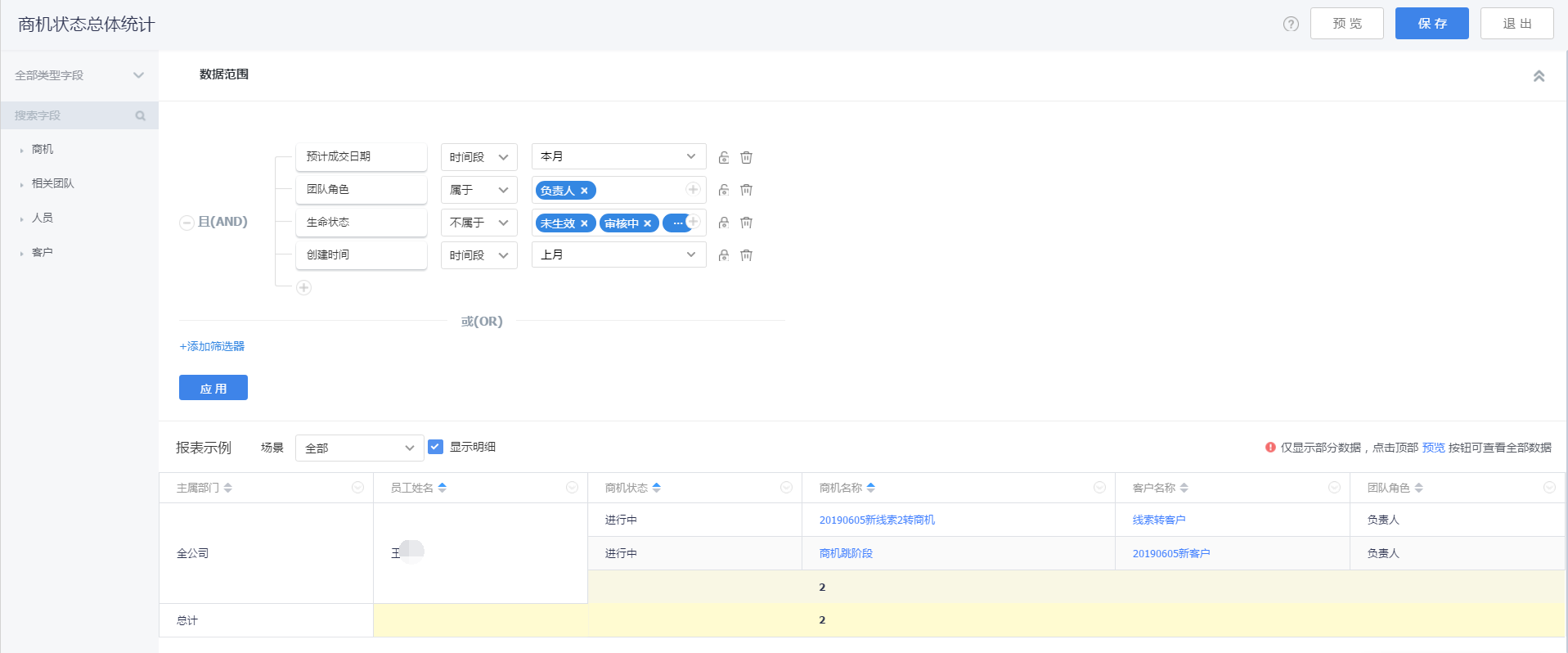Remove the 审核中 tag
Image resolution: width=1568 pixels, height=653 pixels.
(647, 223)
